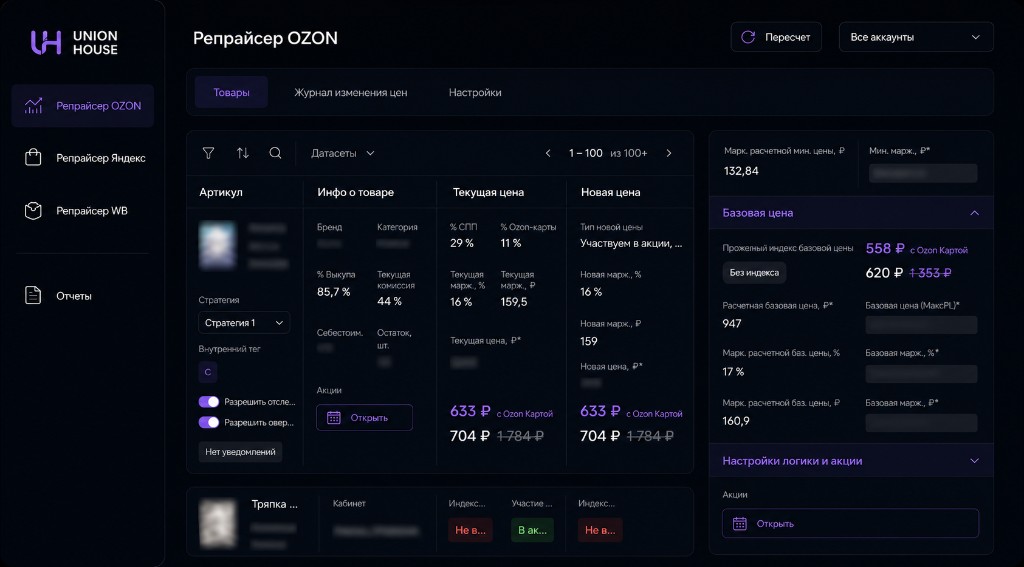Click Расчетная базовая цена value 947
The width and height of the screenshot is (1024, 567).
[x=731, y=323]
